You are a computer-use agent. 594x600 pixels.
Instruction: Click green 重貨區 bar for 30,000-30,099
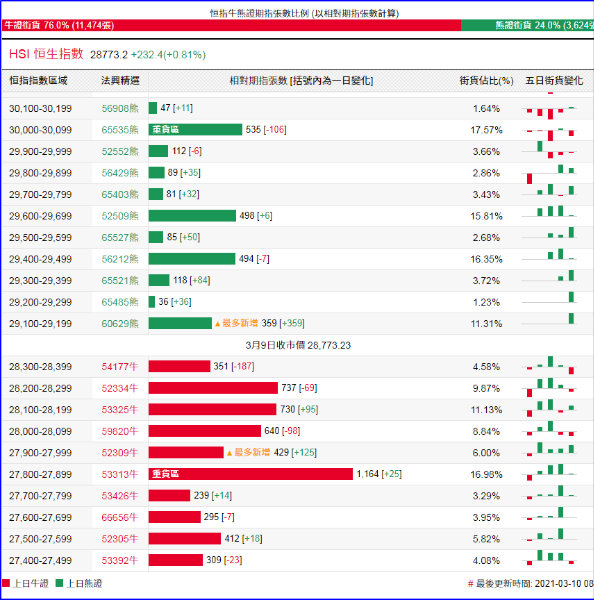coord(195,129)
